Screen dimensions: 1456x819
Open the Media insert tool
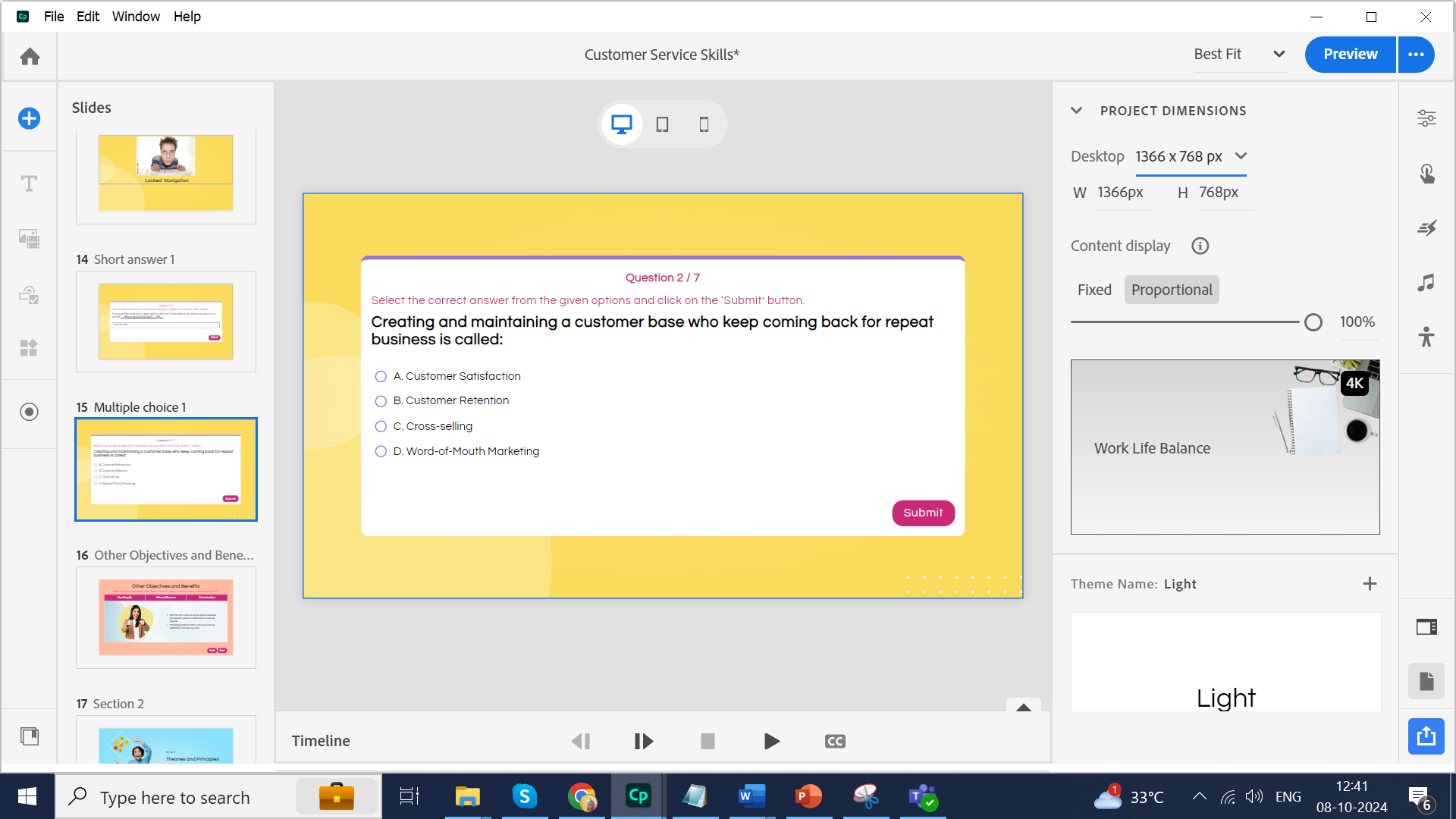pyautogui.click(x=29, y=239)
